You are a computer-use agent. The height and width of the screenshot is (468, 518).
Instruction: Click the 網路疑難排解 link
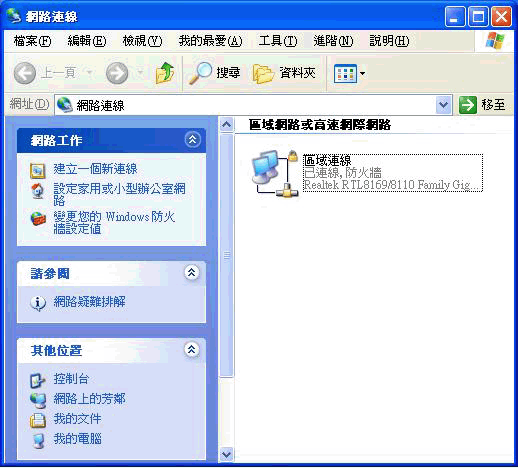[x=89, y=302]
